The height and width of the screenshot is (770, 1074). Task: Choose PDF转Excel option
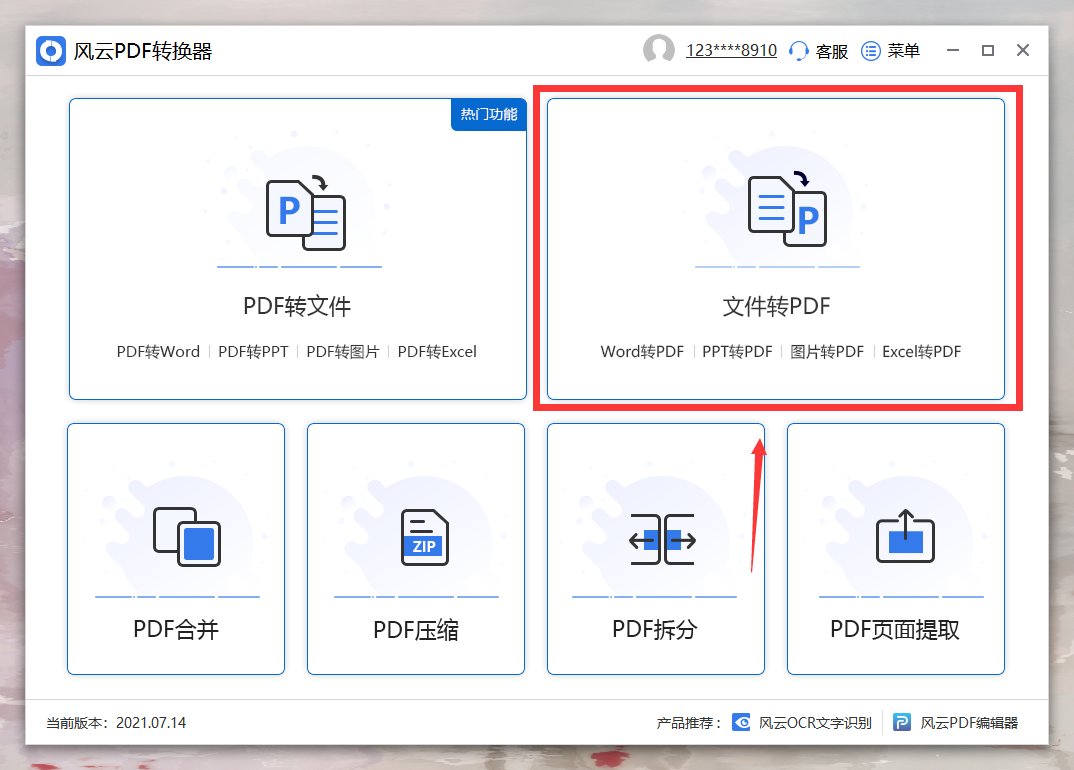437,351
